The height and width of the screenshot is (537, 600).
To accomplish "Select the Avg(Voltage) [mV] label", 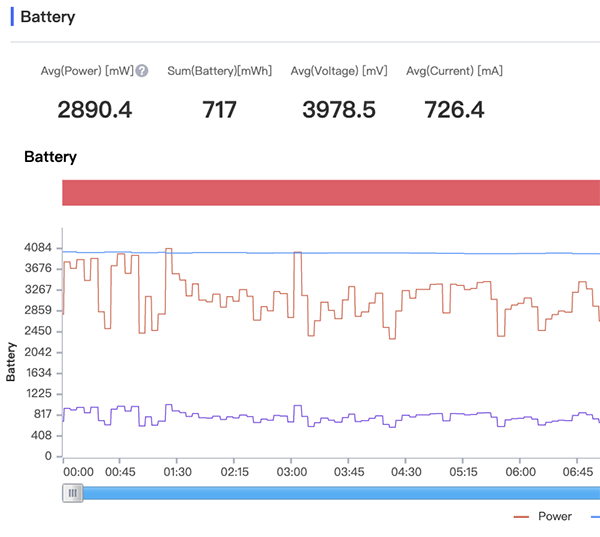I will (x=338, y=71).
